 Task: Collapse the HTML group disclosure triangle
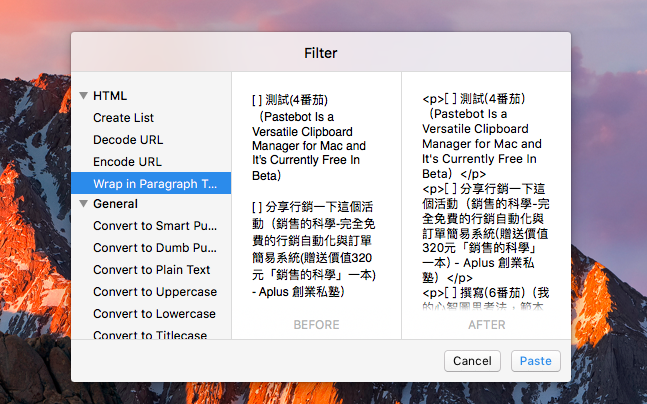84,96
